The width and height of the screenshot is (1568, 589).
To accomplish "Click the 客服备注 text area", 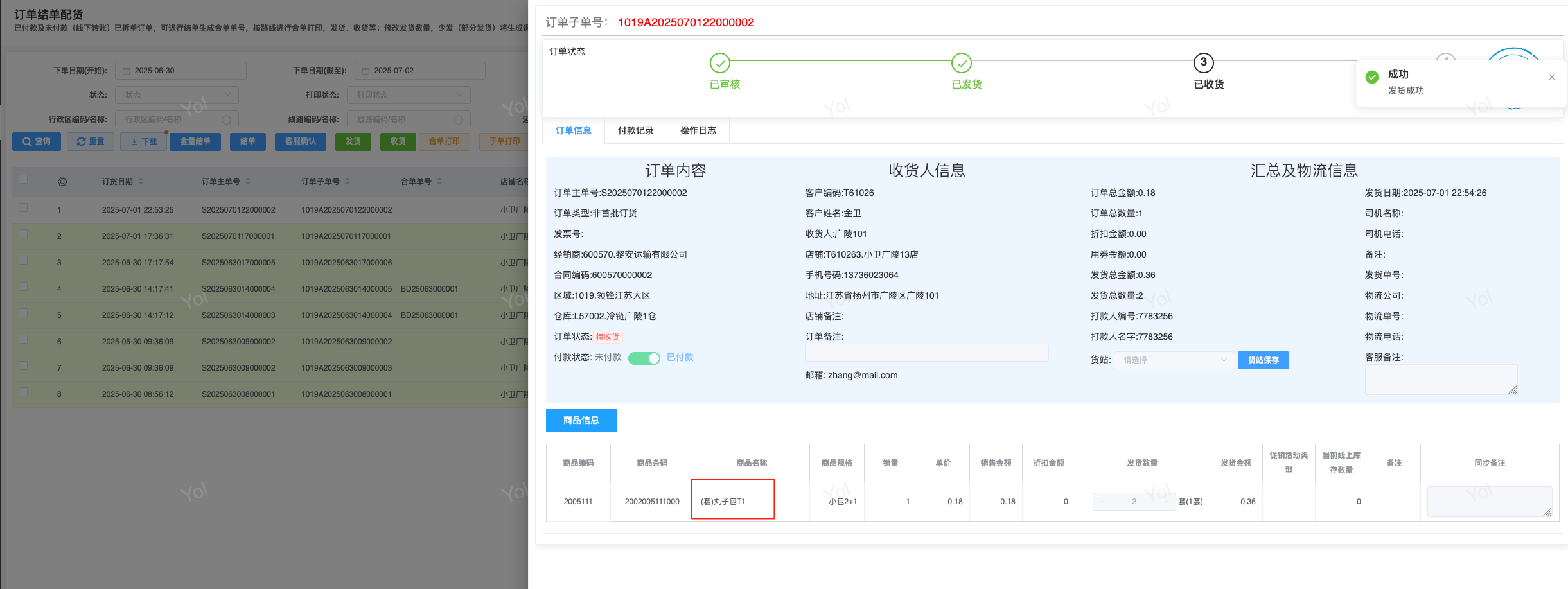I will pyautogui.click(x=1440, y=379).
